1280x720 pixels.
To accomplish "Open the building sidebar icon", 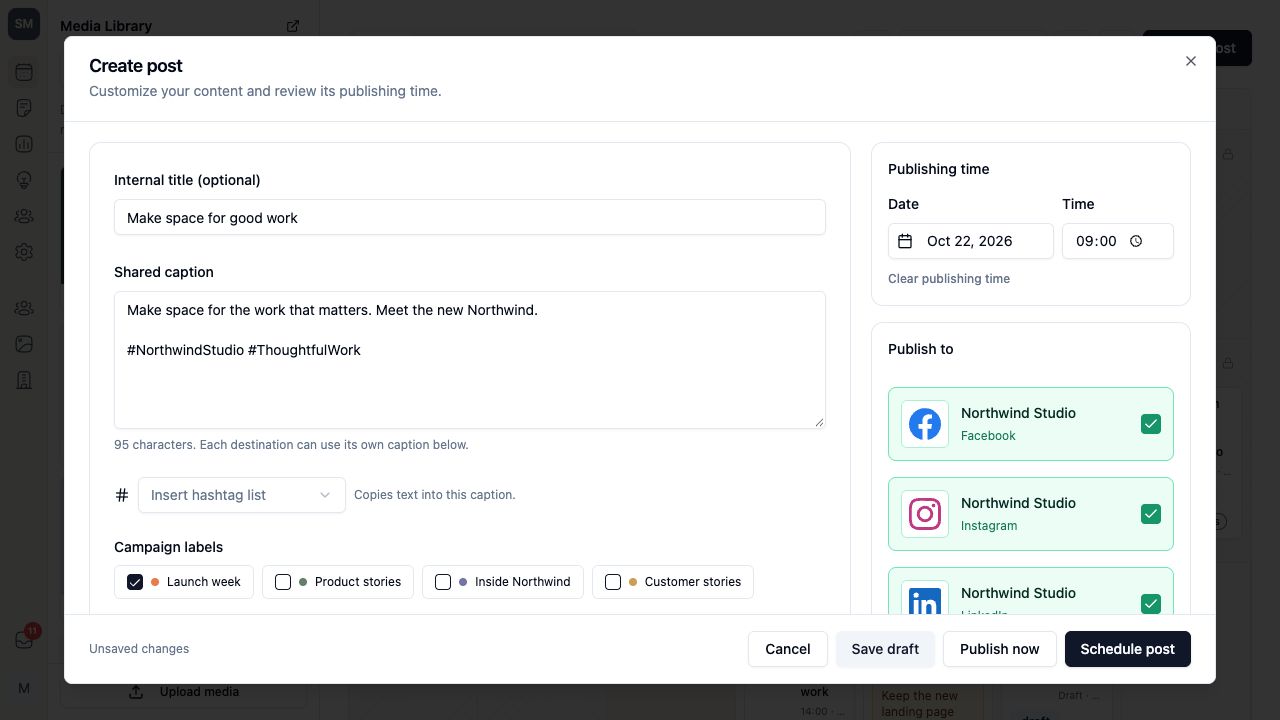I will pyautogui.click(x=24, y=380).
